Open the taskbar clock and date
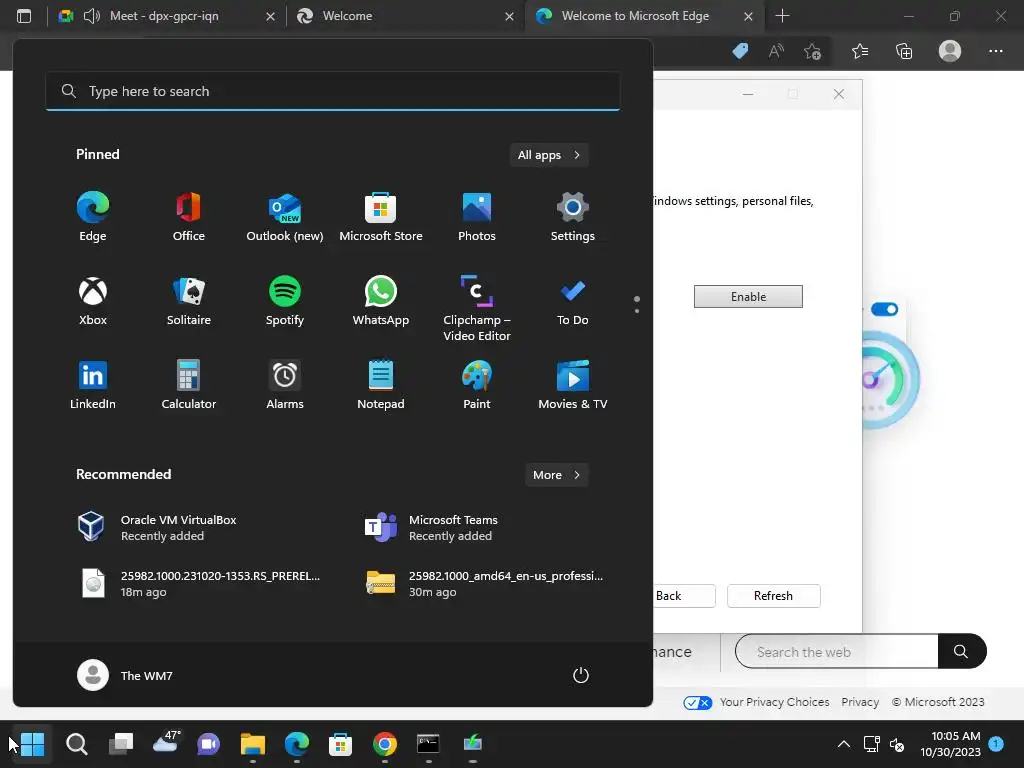 950,744
